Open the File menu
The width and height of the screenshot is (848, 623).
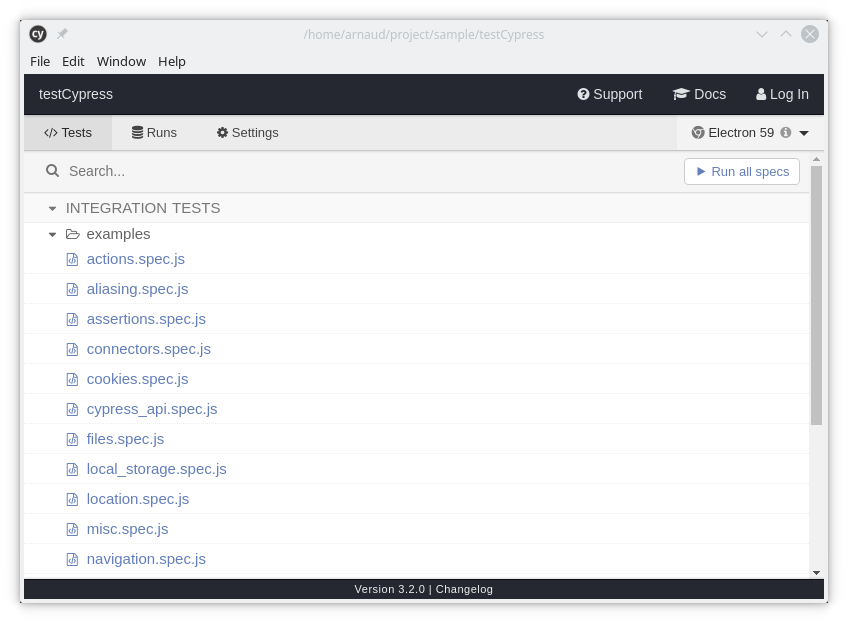coord(40,61)
